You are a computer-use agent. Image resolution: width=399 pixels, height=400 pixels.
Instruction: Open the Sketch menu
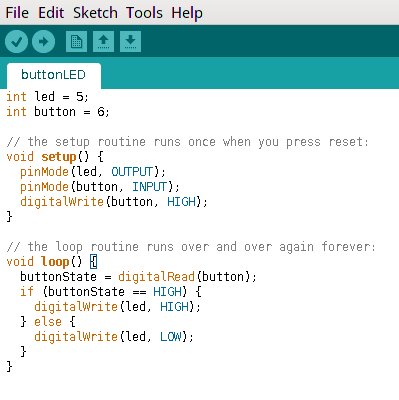click(95, 13)
